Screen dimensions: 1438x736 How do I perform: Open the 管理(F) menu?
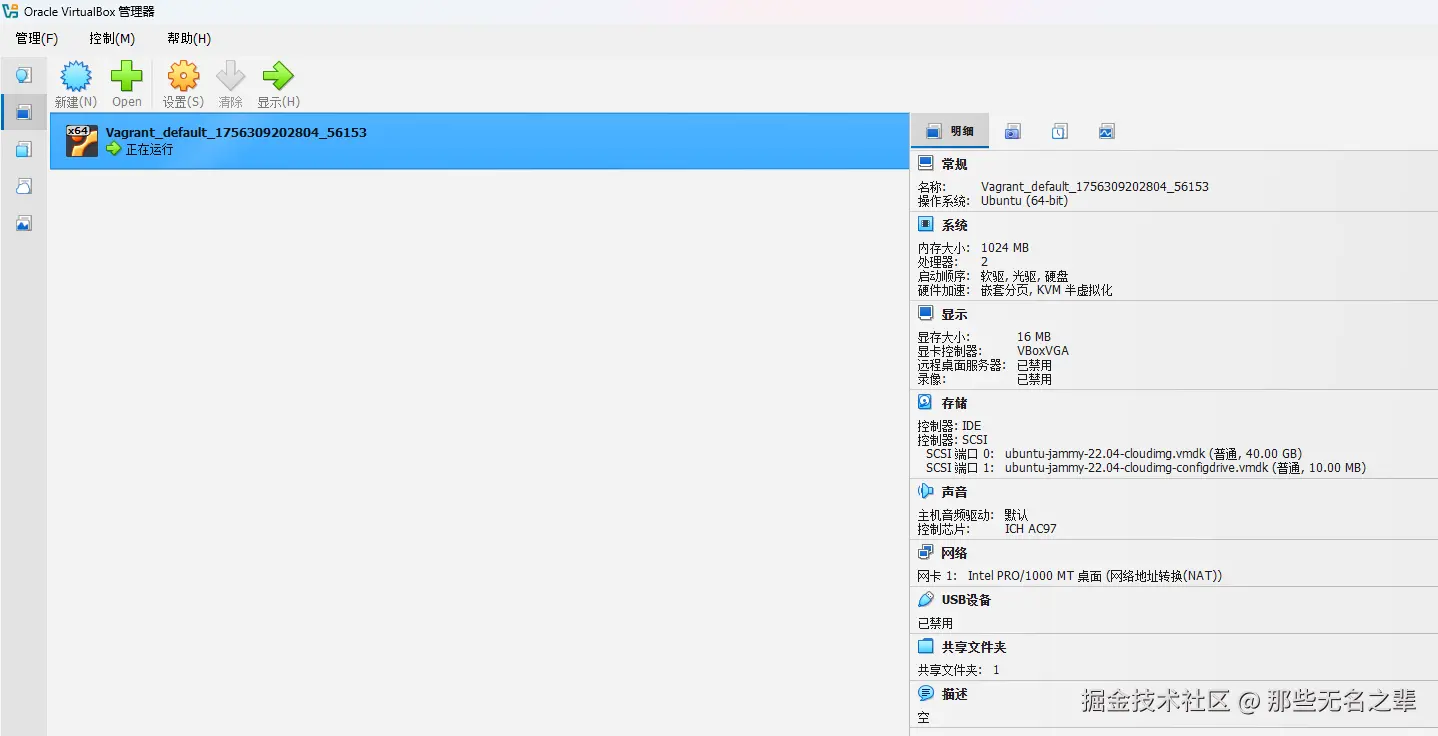click(37, 38)
